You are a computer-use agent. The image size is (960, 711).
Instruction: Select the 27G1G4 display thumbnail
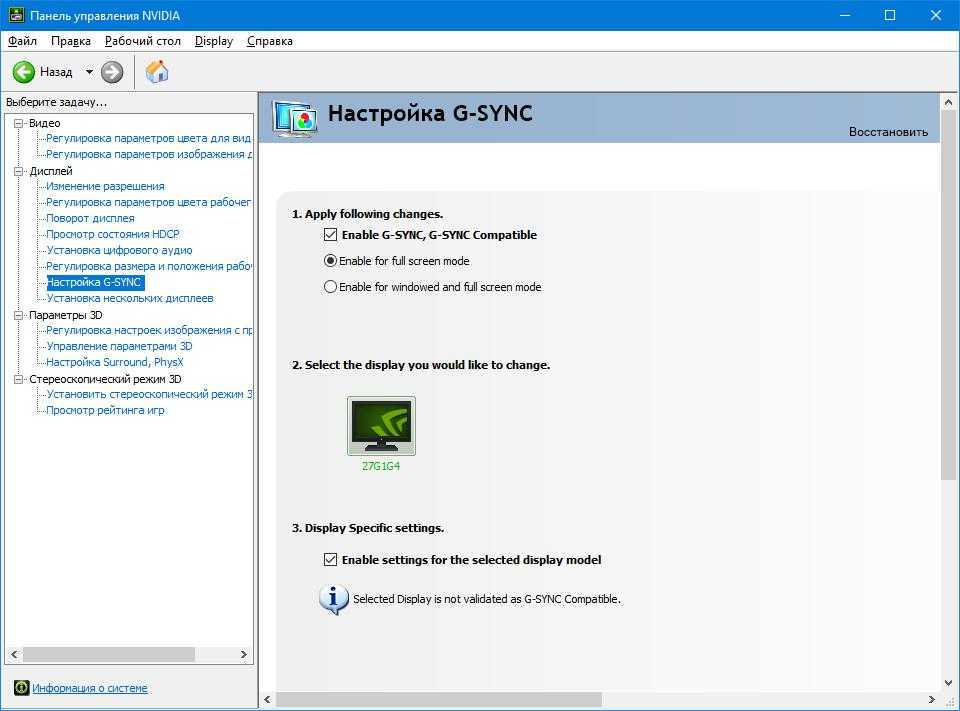(381, 426)
